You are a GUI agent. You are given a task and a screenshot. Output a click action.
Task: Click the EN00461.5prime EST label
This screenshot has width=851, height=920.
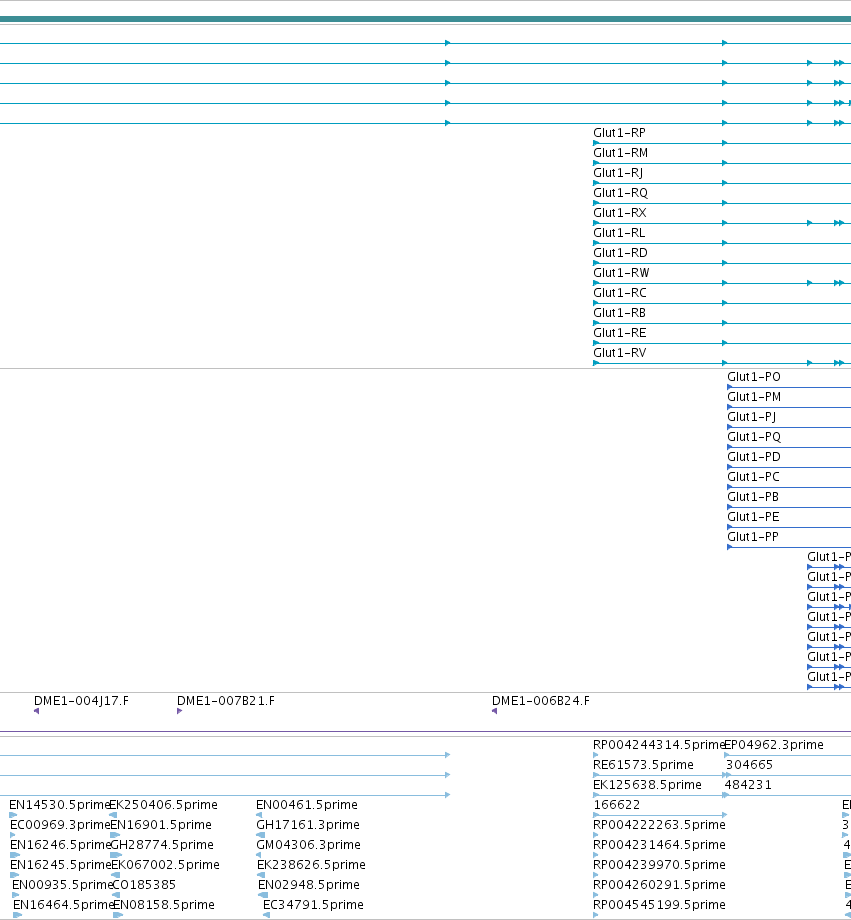pos(307,805)
